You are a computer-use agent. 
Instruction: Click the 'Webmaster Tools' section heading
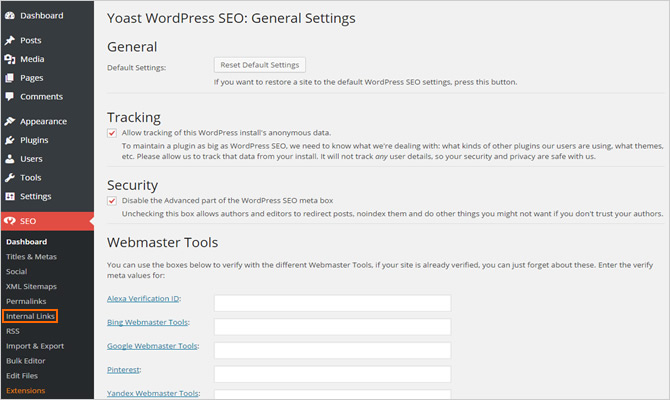[x=162, y=243]
